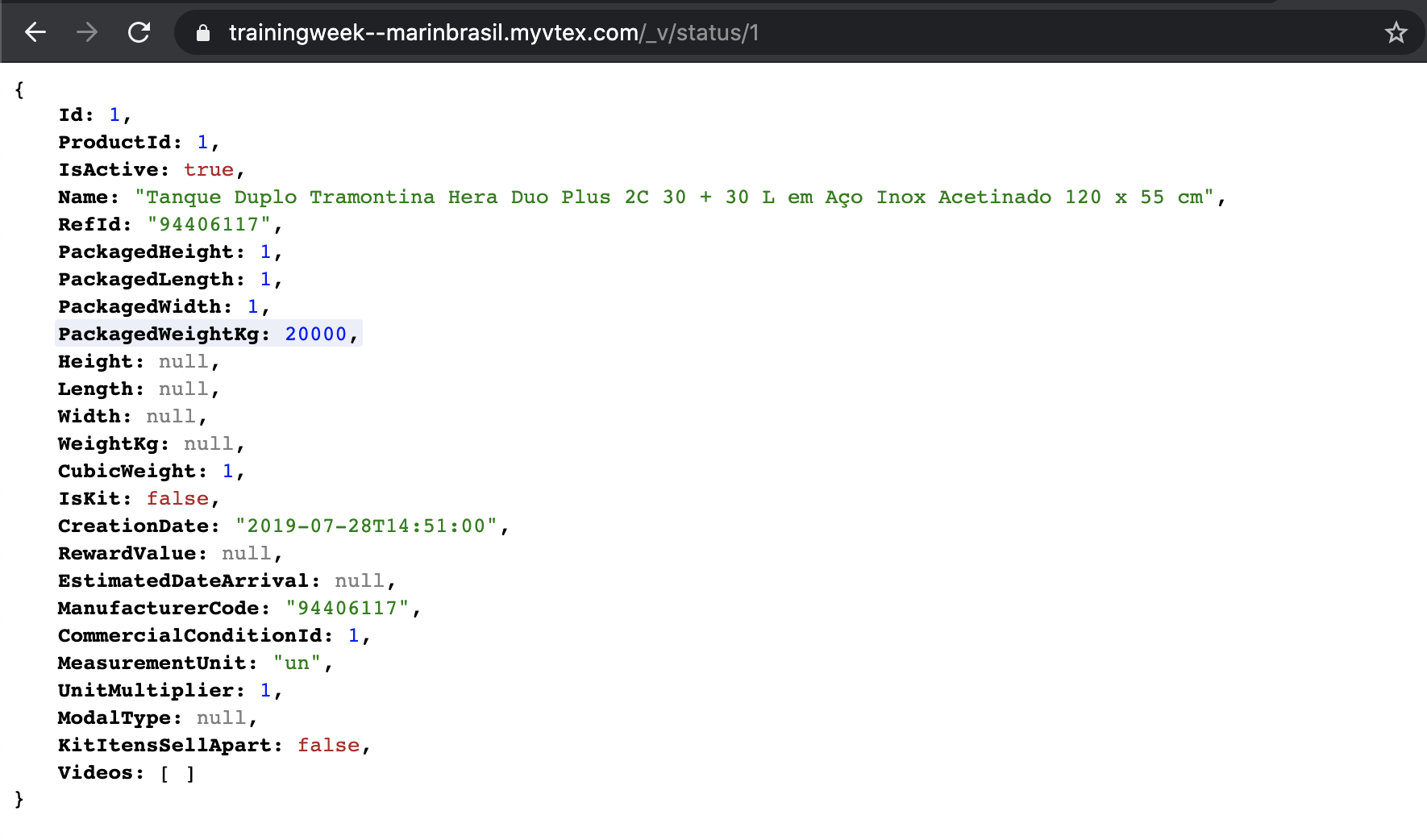Click the browser back arrow
The image size is (1427, 840).
[x=35, y=32]
